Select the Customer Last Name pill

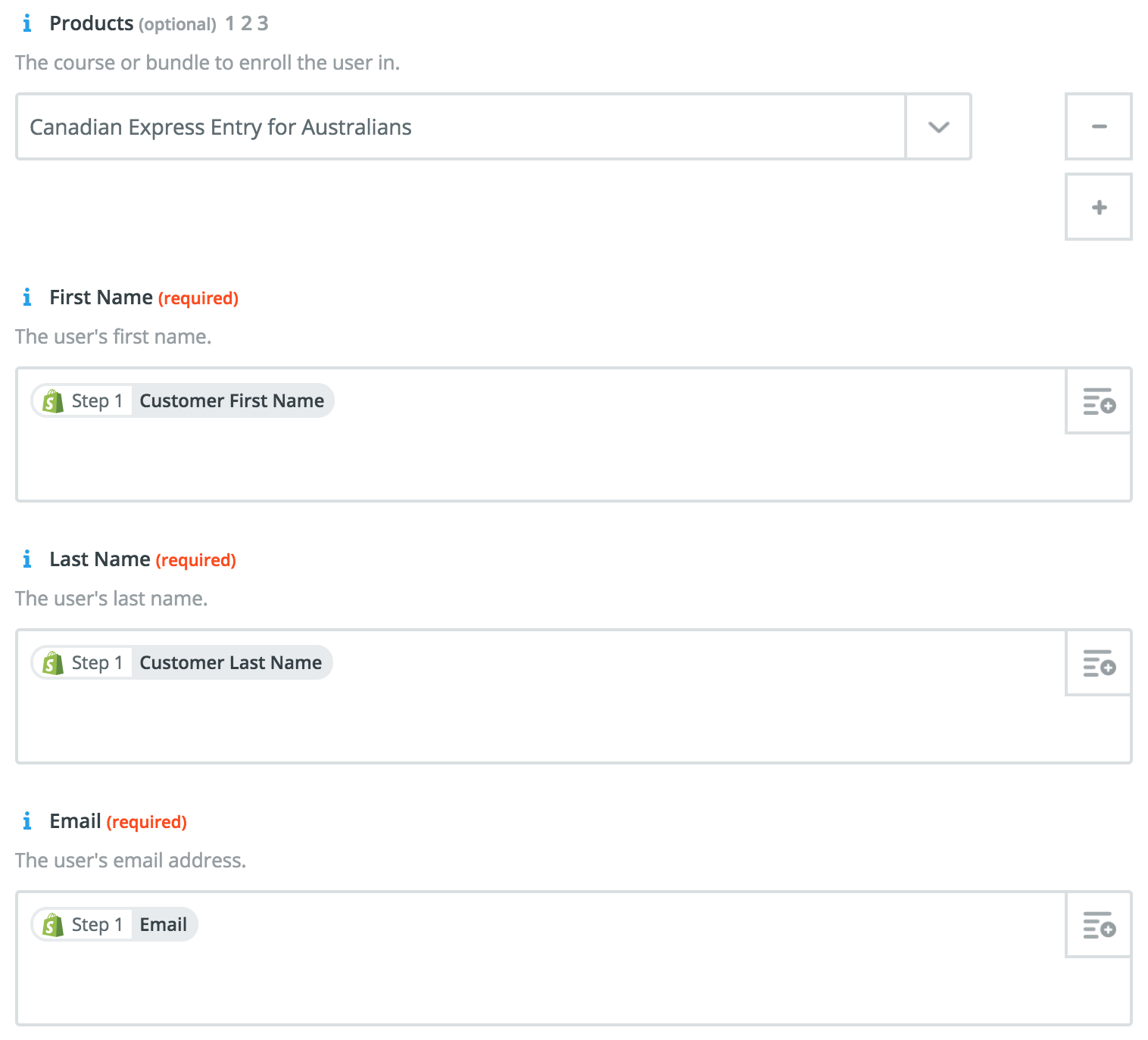pyautogui.click(x=182, y=662)
